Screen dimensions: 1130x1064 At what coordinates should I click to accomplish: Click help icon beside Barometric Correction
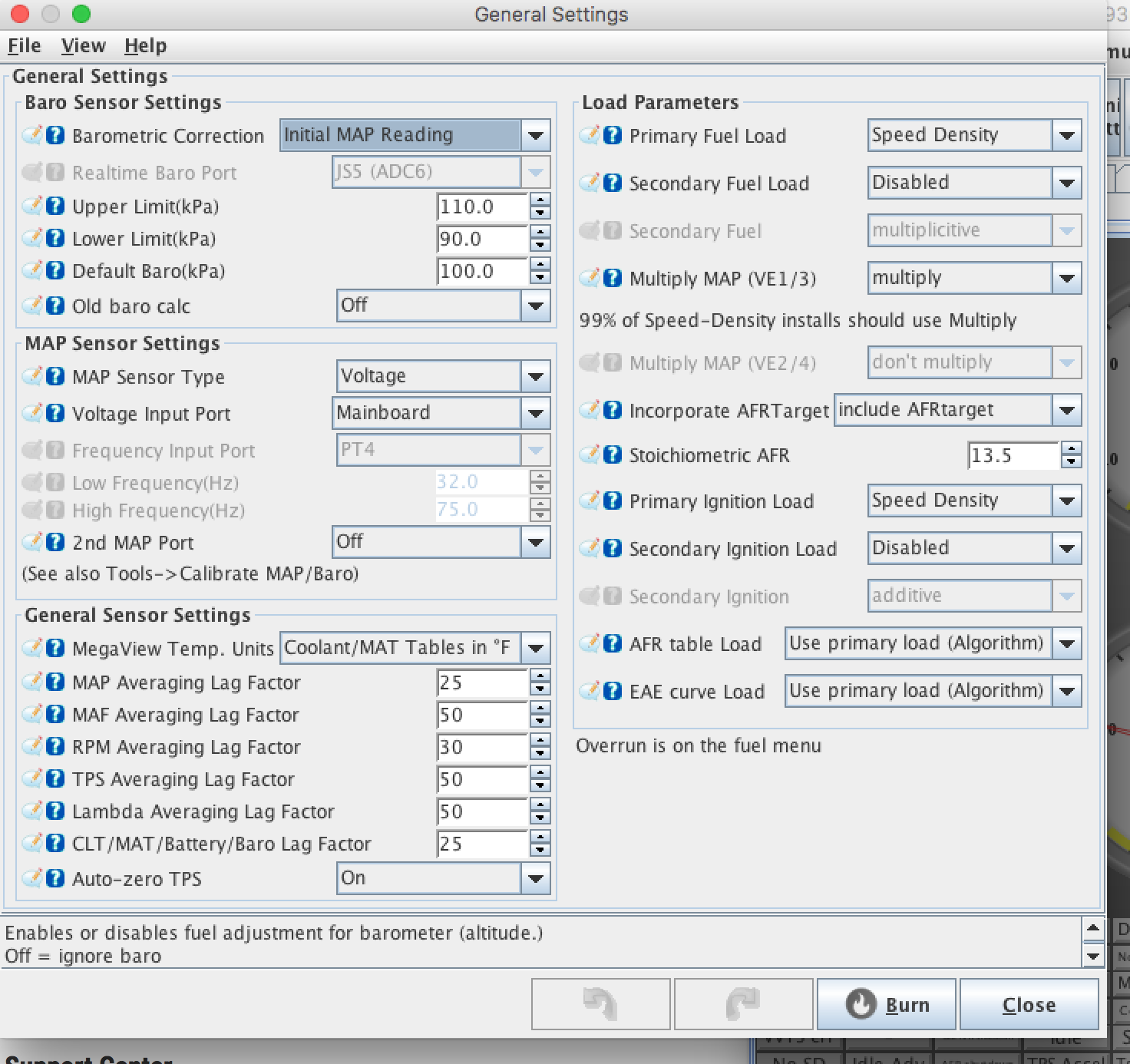(55, 136)
